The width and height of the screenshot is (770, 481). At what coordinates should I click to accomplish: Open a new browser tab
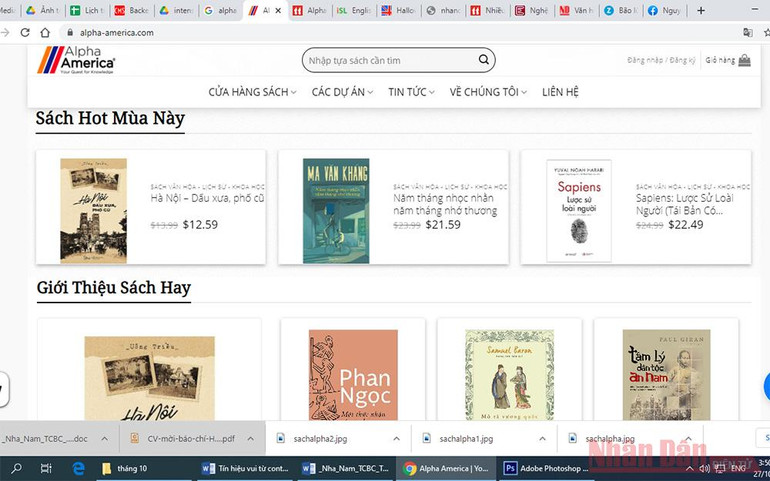(700, 10)
